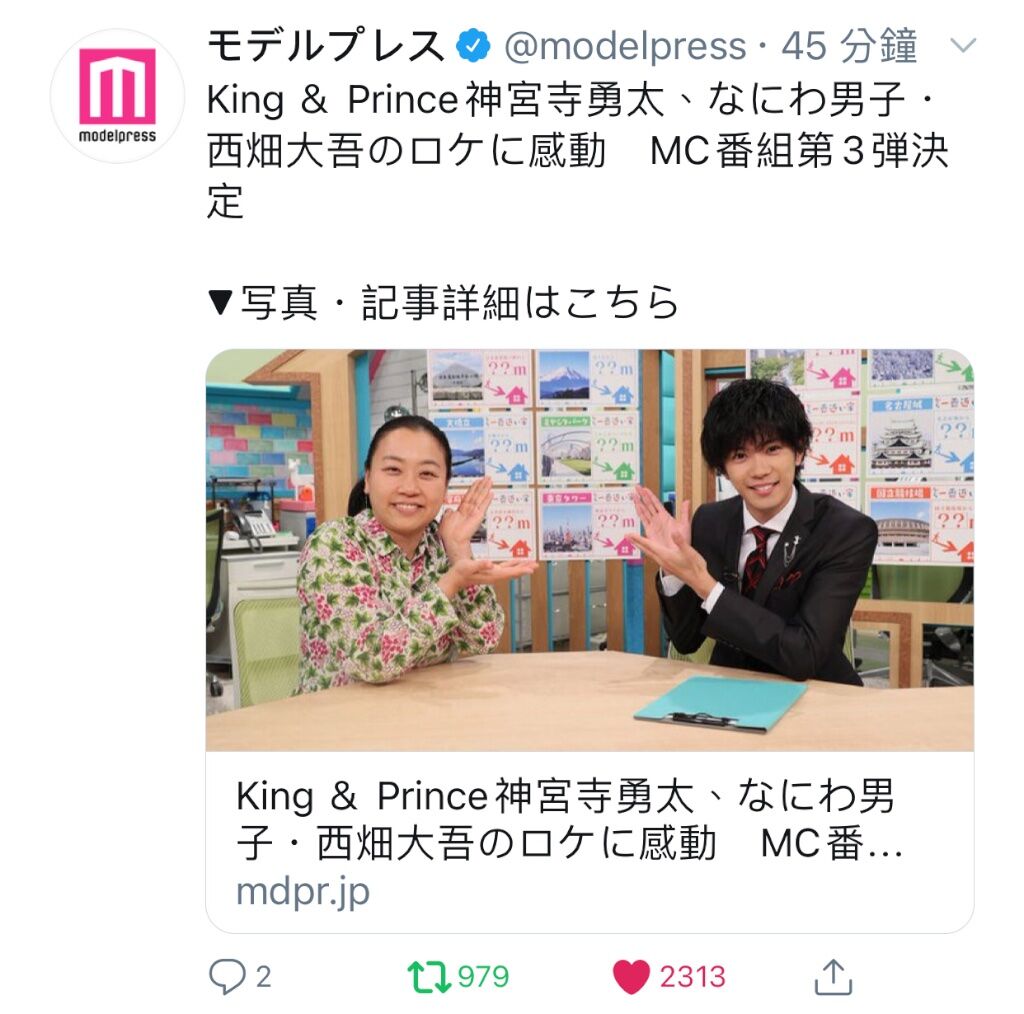1024x1014 pixels.
Task: Click the blue verified badge
Action: [x=473, y=46]
